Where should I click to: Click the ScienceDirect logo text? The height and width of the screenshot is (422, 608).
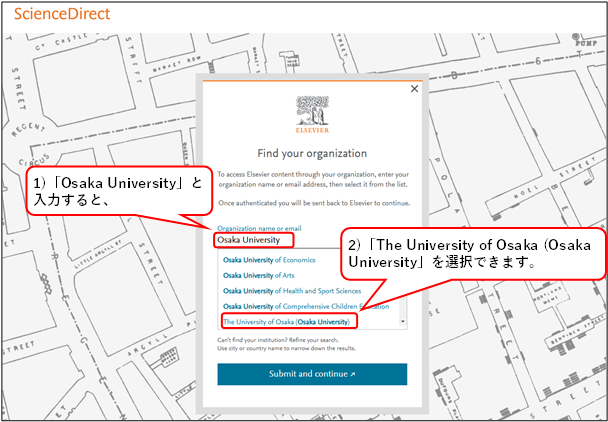point(62,15)
